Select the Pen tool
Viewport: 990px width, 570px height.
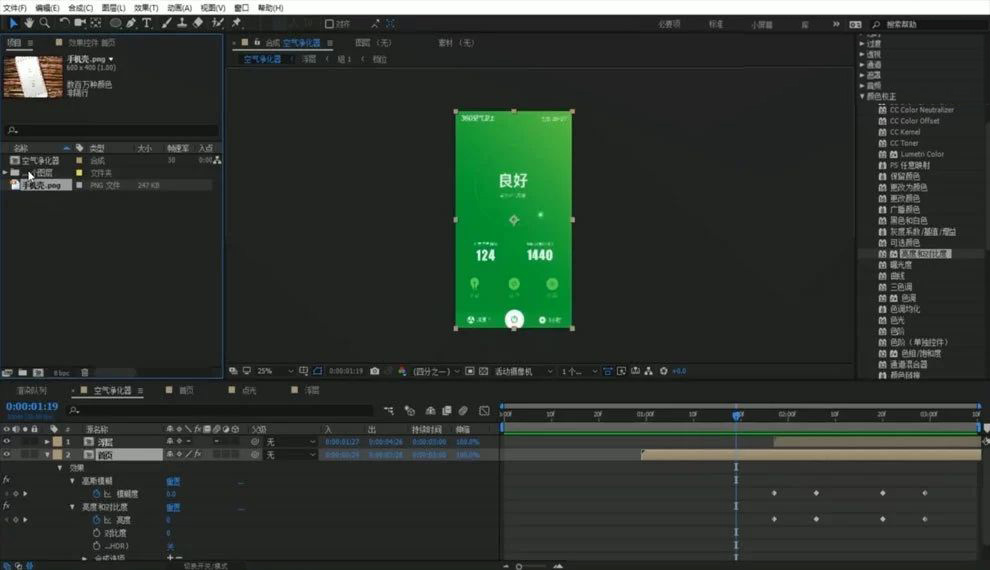coord(131,23)
